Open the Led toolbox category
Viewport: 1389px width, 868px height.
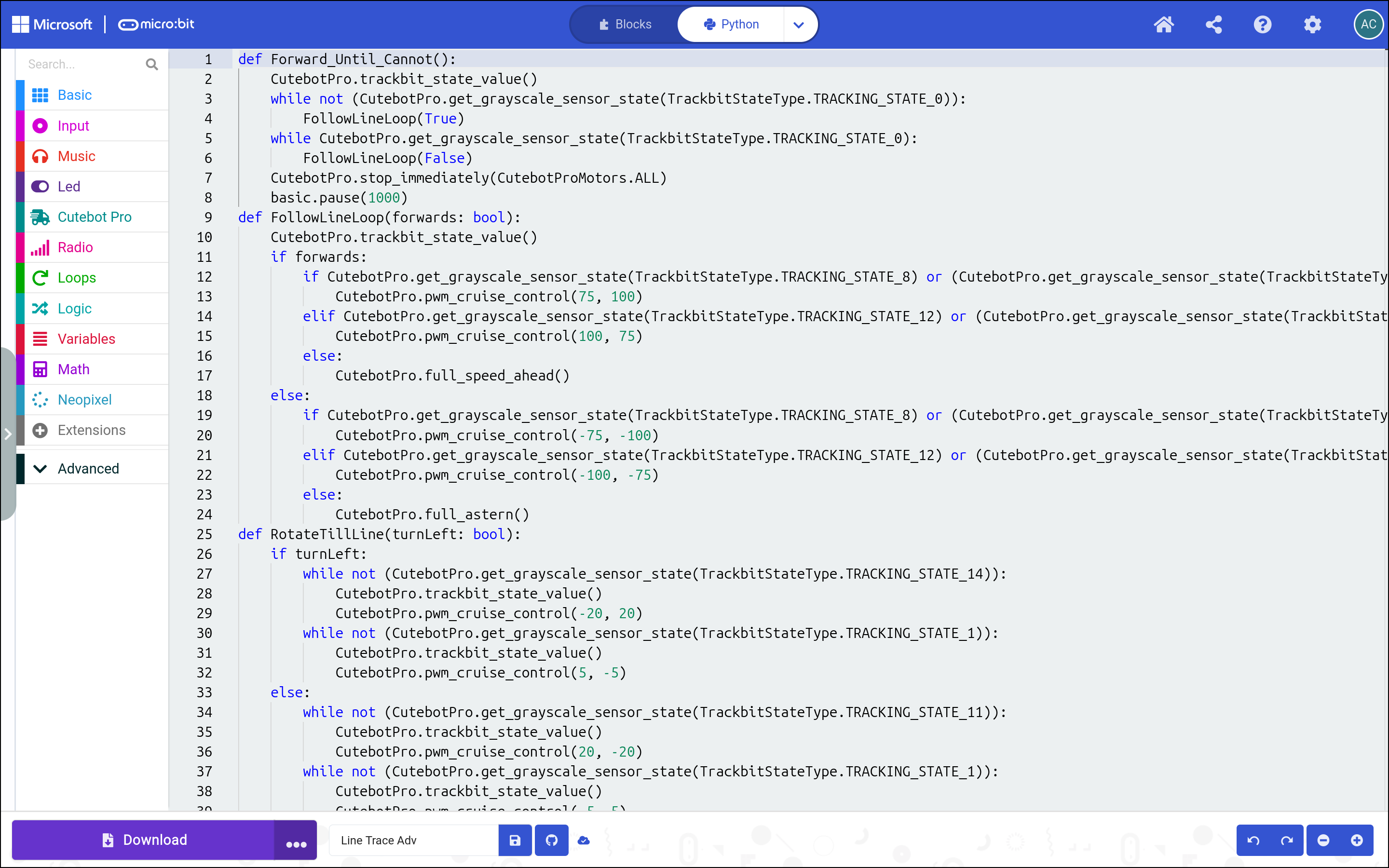(x=92, y=187)
